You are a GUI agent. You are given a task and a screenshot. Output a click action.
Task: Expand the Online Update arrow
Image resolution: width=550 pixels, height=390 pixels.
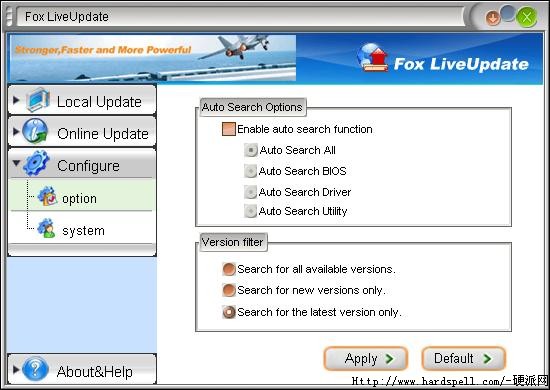coord(16,132)
